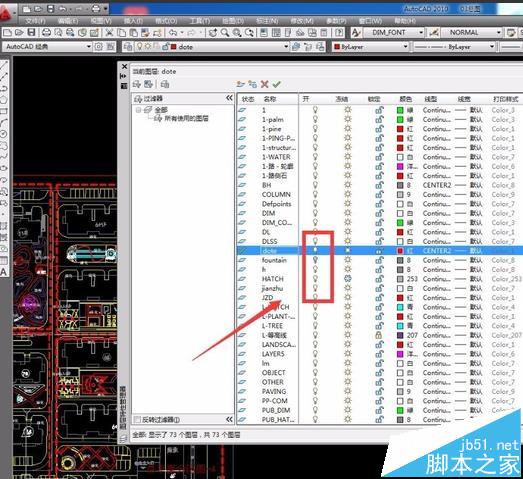Activate the Pan tool in the standard toolbar
Screen dimensions: 523x479
coord(213,32)
